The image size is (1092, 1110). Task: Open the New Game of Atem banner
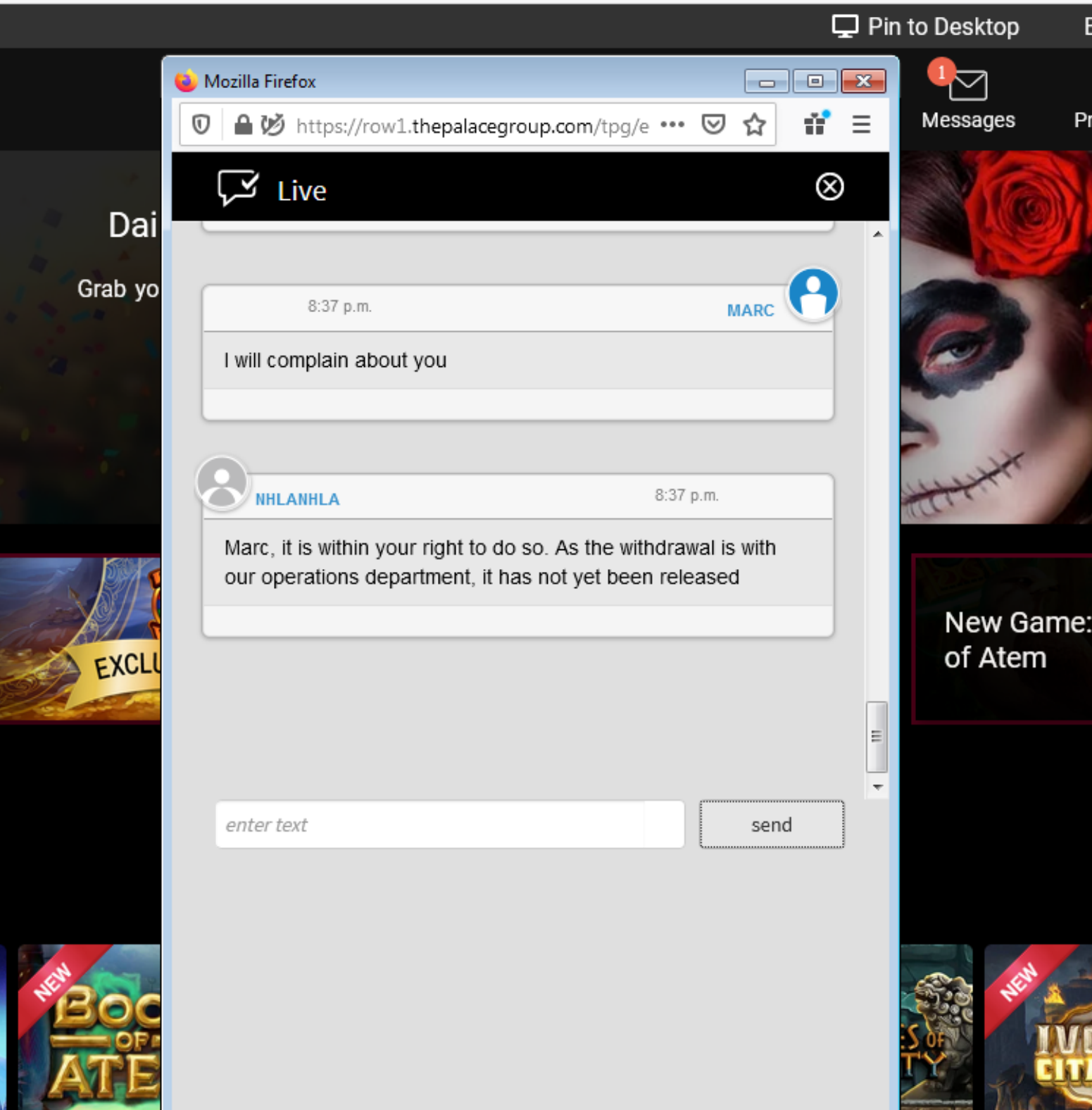click(x=1002, y=639)
